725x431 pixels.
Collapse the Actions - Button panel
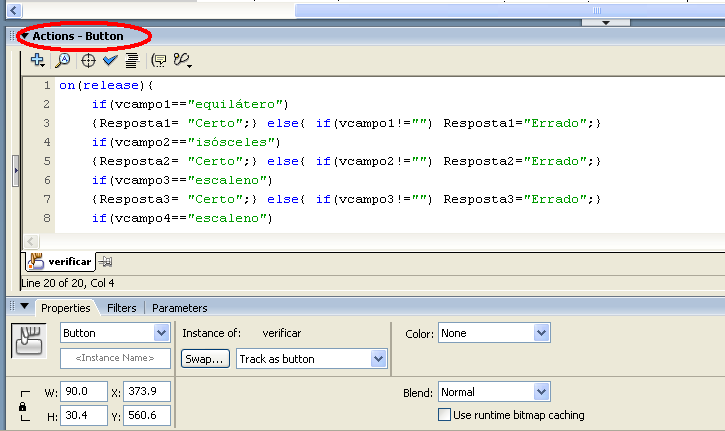click(25, 36)
